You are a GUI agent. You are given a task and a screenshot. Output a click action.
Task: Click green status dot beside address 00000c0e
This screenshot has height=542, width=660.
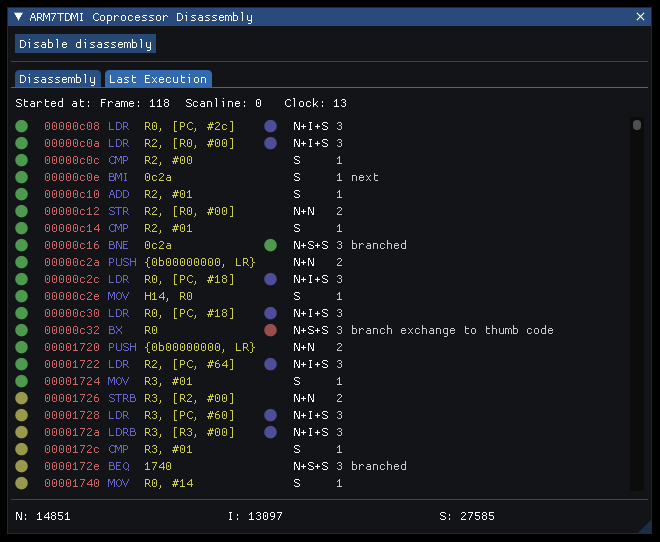(x=21, y=177)
